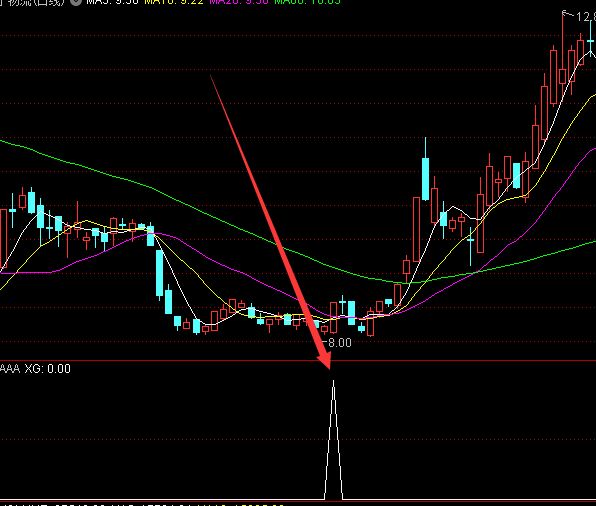
Task: Click the status text row at the chart bottom
Action: [144, 504]
